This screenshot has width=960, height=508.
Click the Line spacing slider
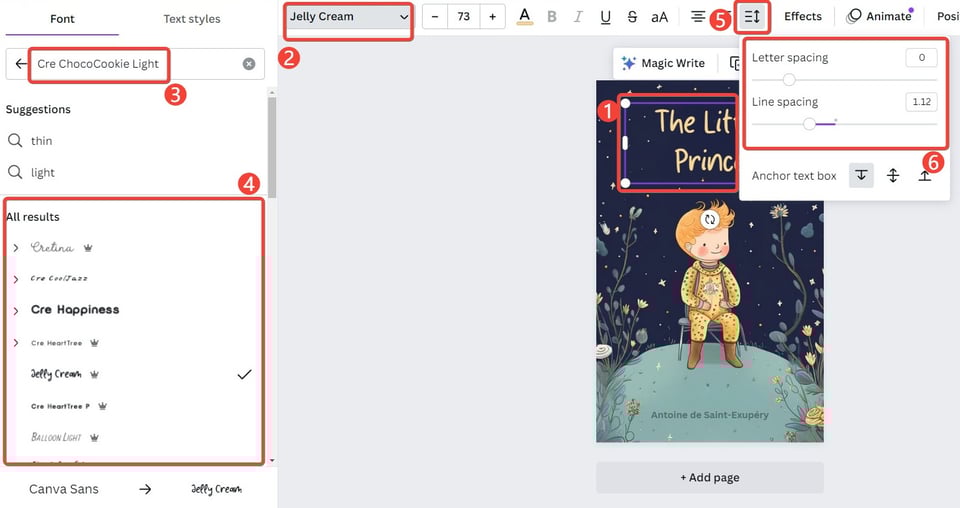click(x=844, y=124)
